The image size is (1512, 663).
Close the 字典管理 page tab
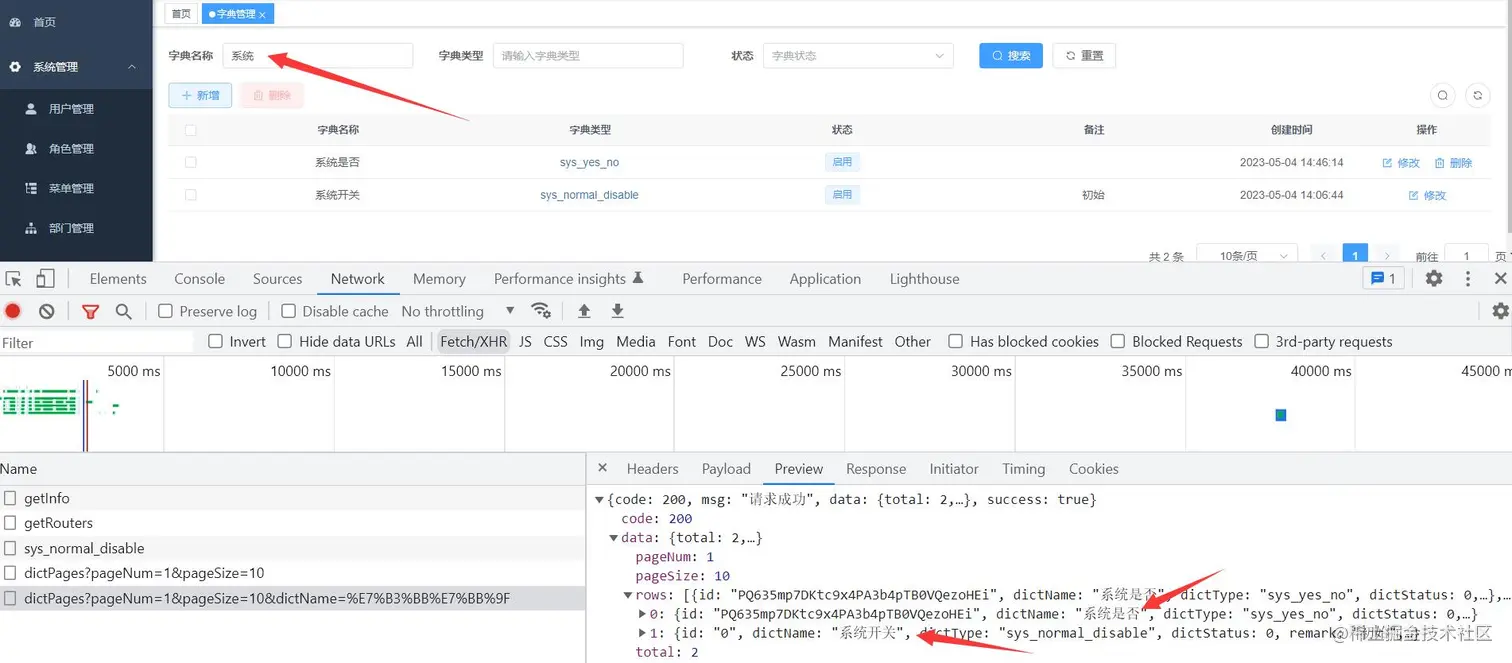pyautogui.click(x=262, y=15)
